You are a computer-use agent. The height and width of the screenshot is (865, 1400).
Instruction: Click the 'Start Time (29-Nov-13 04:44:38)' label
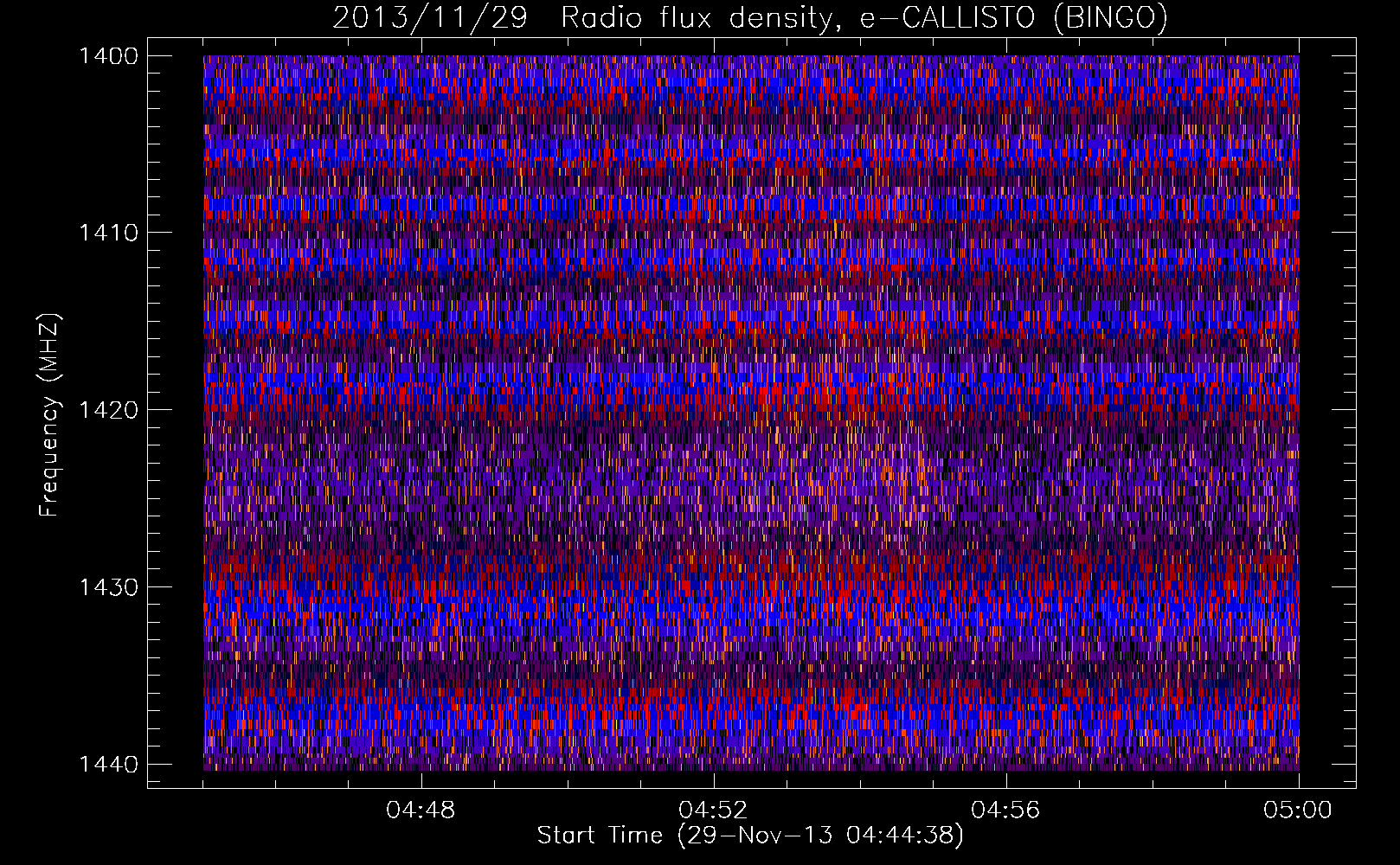click(x=750, y=836)
